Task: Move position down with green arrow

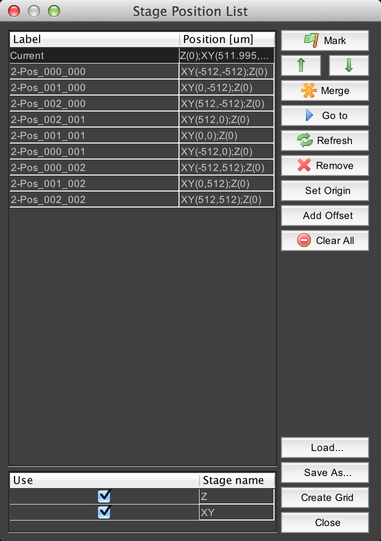Action: pos(349,65)
